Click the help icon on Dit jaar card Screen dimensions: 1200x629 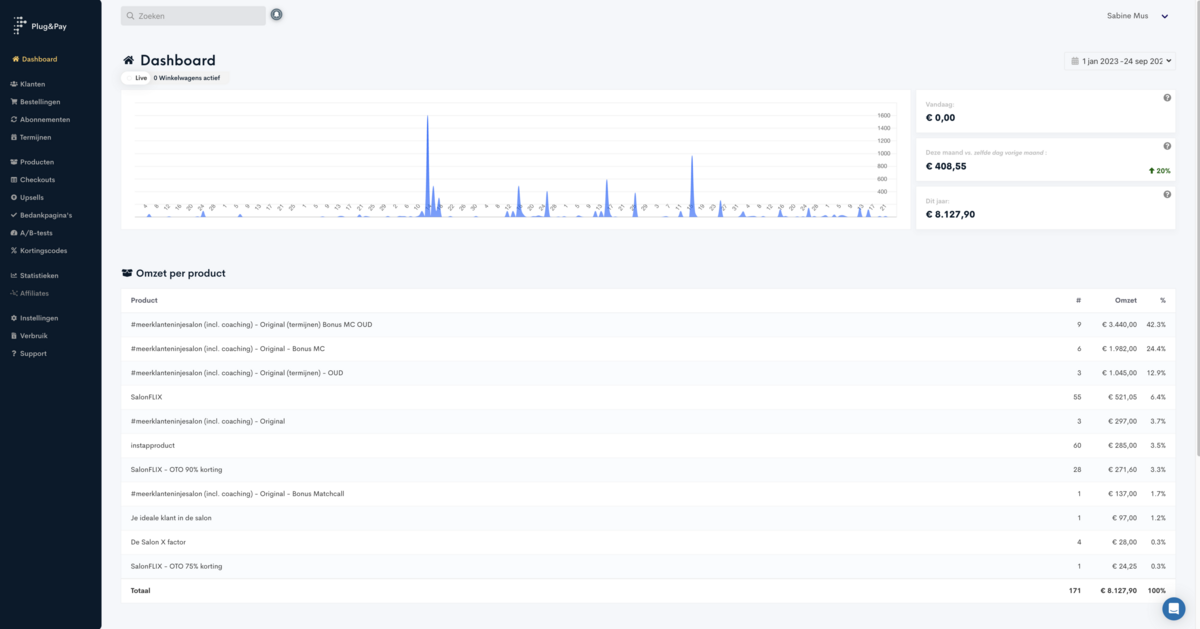point(1167,194)
